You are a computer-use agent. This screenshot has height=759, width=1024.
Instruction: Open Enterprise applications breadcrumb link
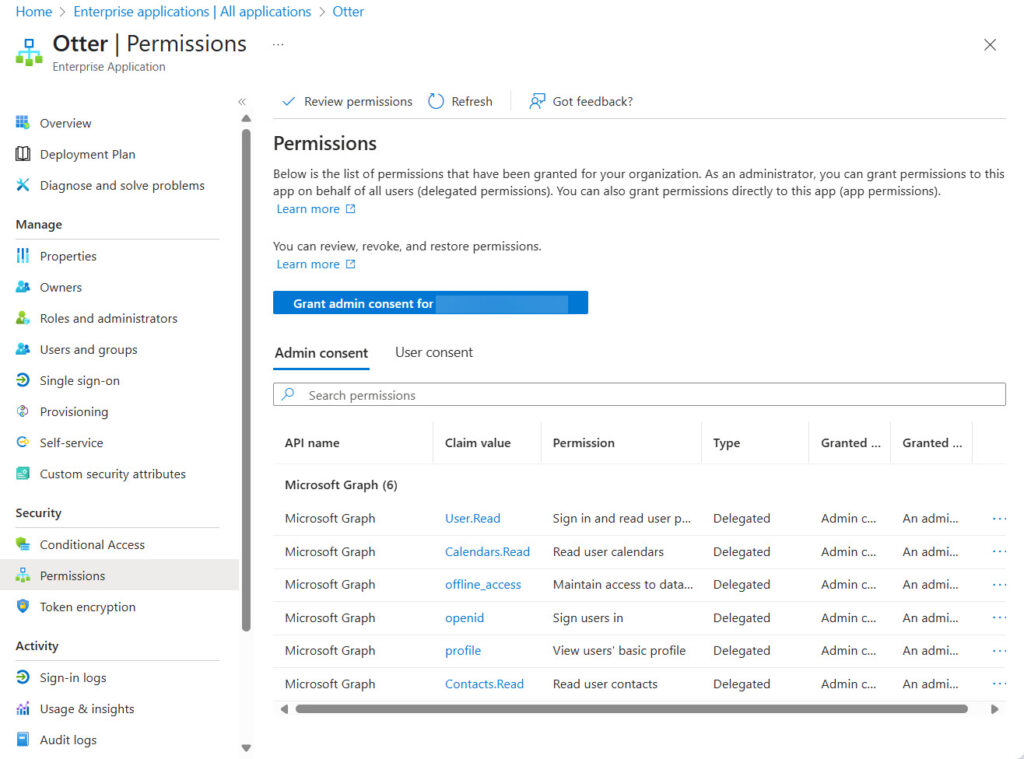192,12
